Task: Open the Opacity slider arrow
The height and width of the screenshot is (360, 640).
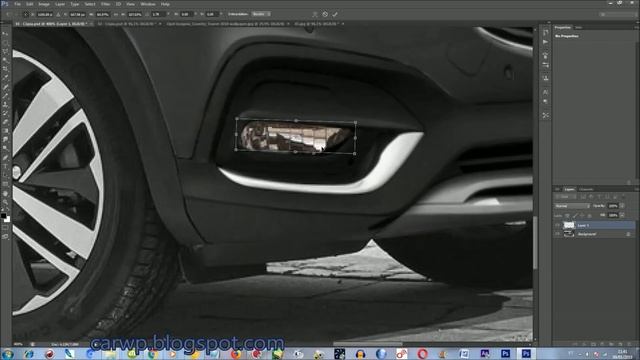Action: click(x=622, y=206)
